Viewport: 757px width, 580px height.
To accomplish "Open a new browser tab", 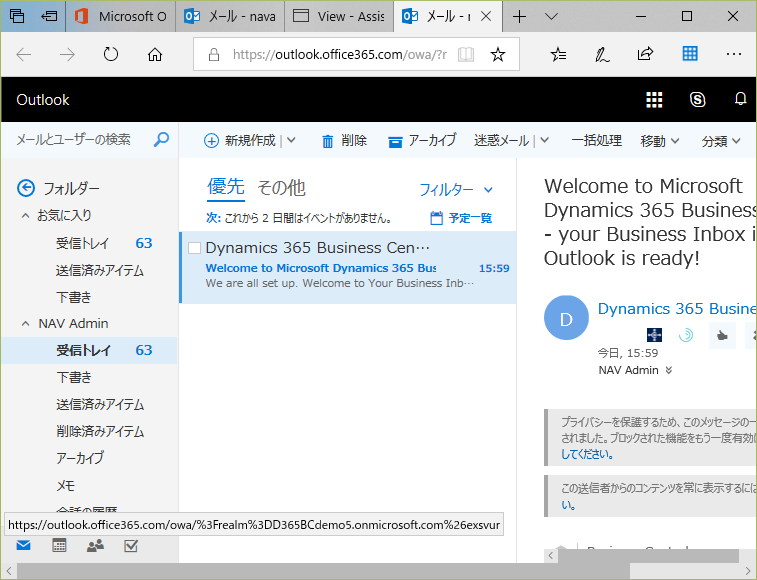I will (519, 16).
